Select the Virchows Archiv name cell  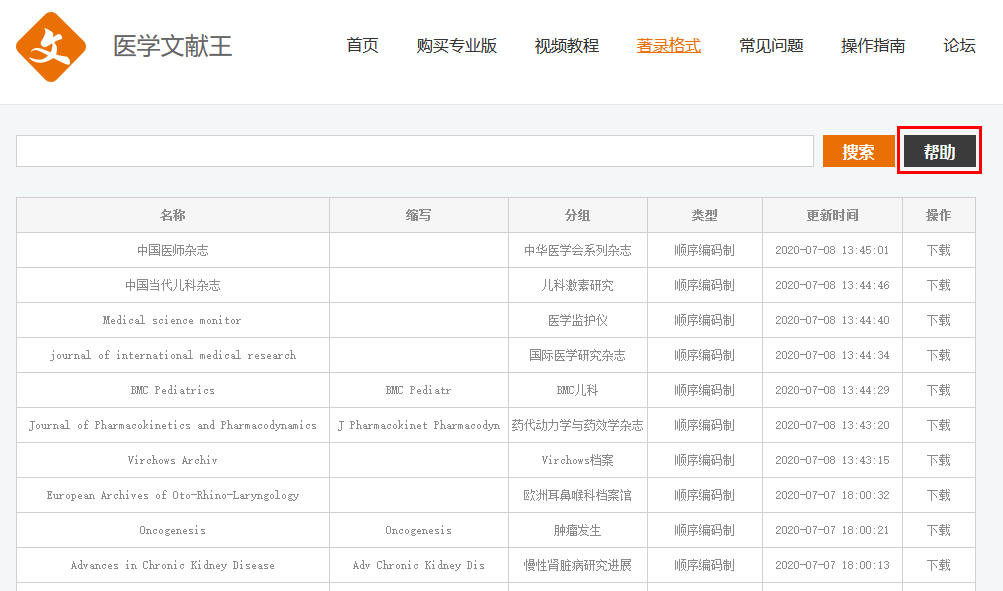[x=173, y=460]
